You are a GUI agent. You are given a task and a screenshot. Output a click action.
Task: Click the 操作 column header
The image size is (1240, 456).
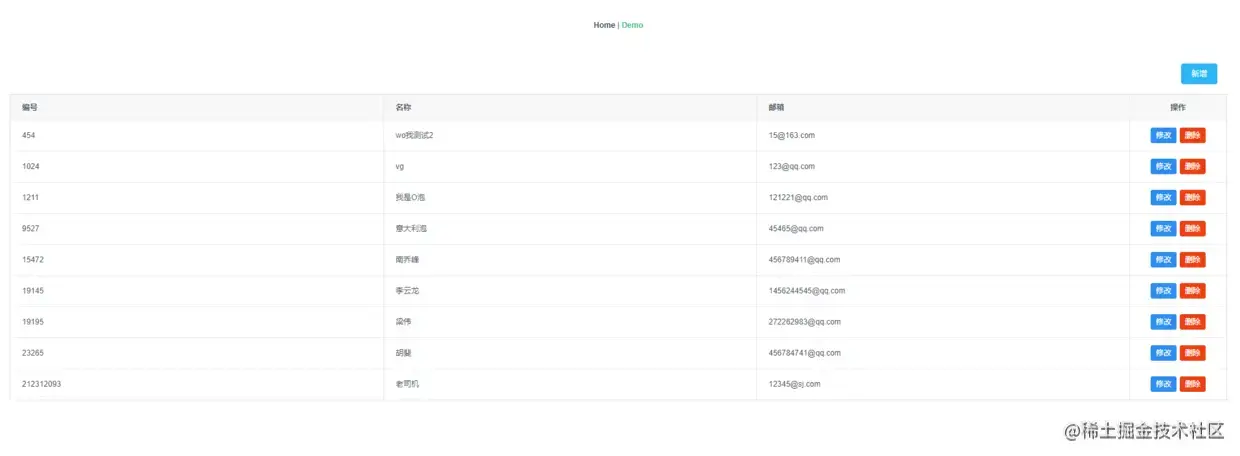[x=1178, y=107]
